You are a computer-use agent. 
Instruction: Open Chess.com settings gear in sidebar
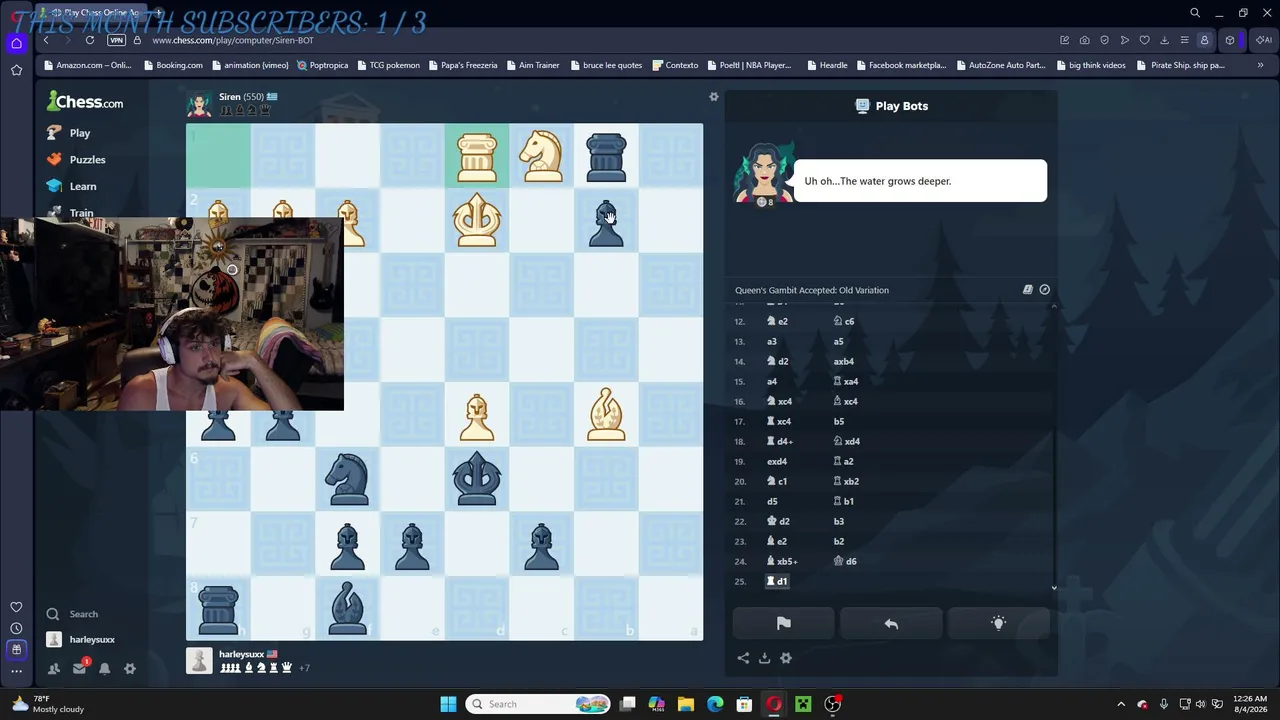[130, 669]
